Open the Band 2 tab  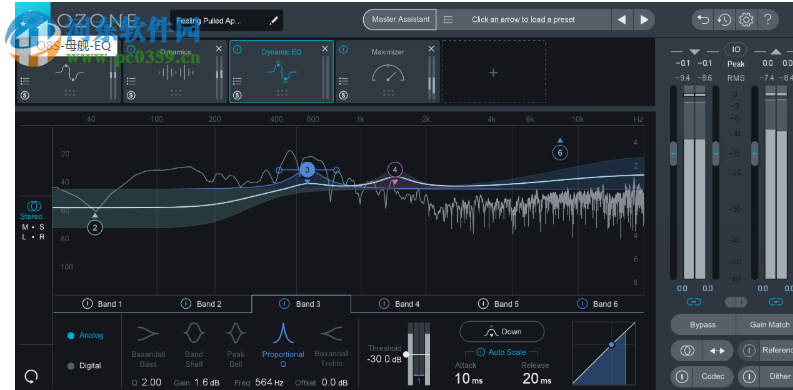pyautogui.click(x=201, y=304)
